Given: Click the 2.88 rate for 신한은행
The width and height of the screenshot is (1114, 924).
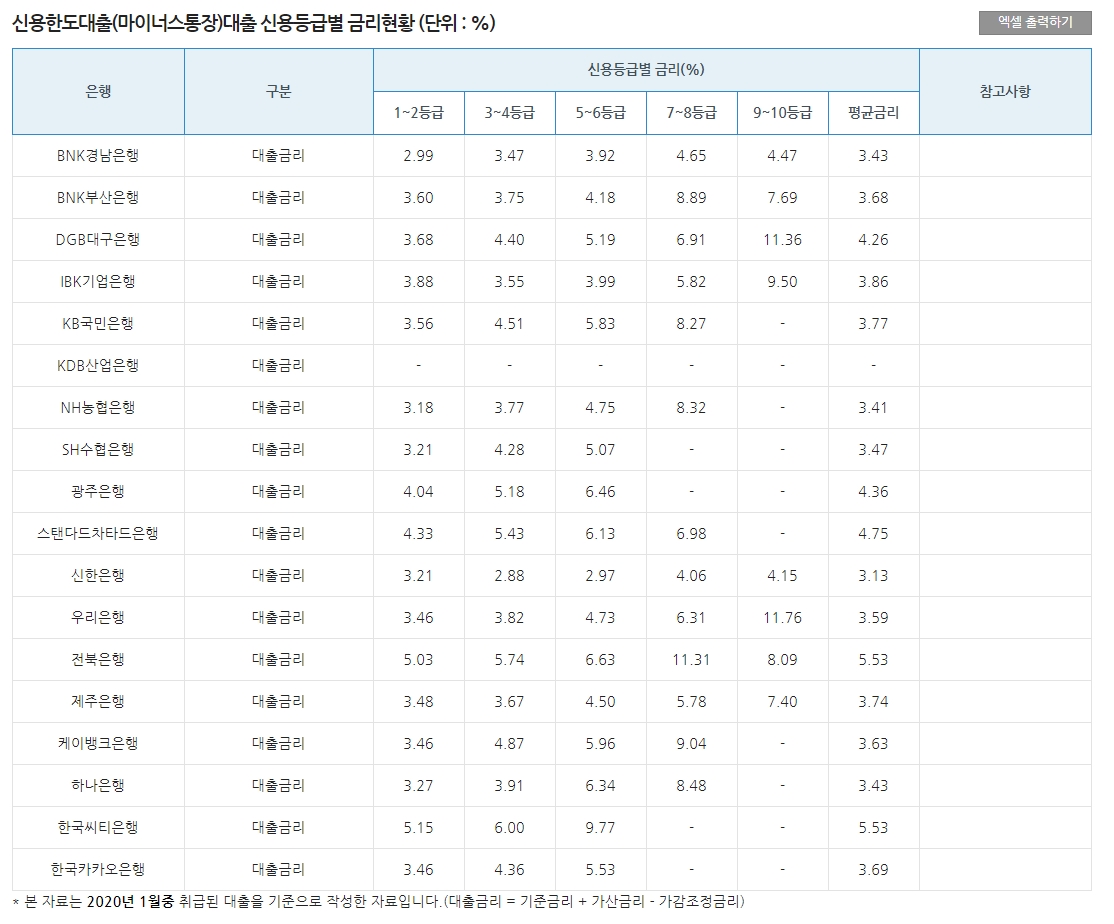Looking at the screenshot, I should click(x=509, y=575).
